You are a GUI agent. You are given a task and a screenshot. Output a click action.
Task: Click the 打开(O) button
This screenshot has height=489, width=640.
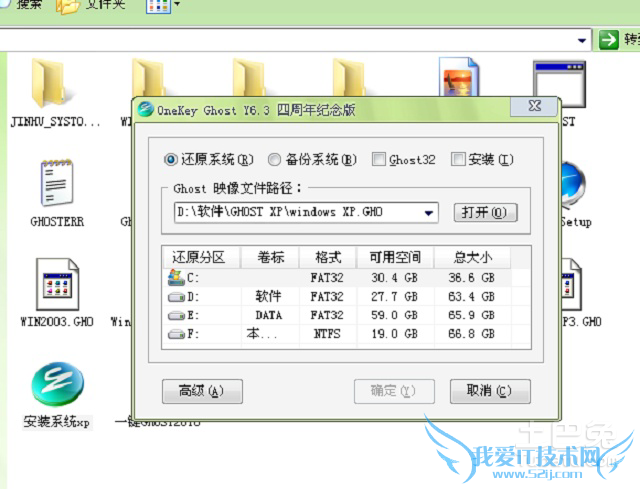[486, 213]
